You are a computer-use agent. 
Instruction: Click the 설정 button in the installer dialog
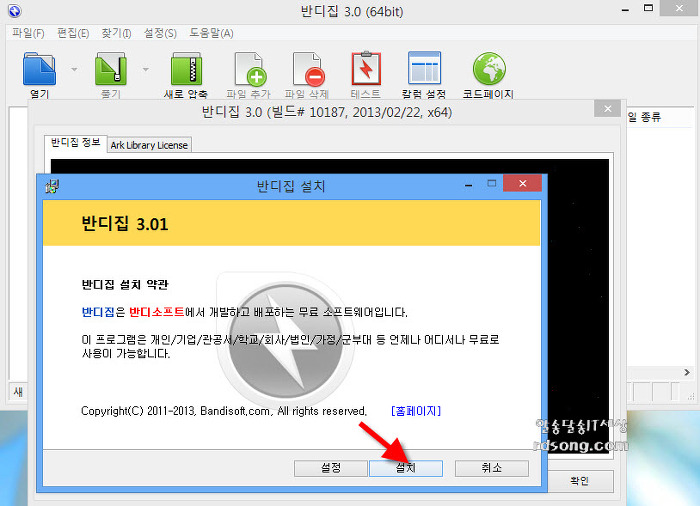coord(331,468)
